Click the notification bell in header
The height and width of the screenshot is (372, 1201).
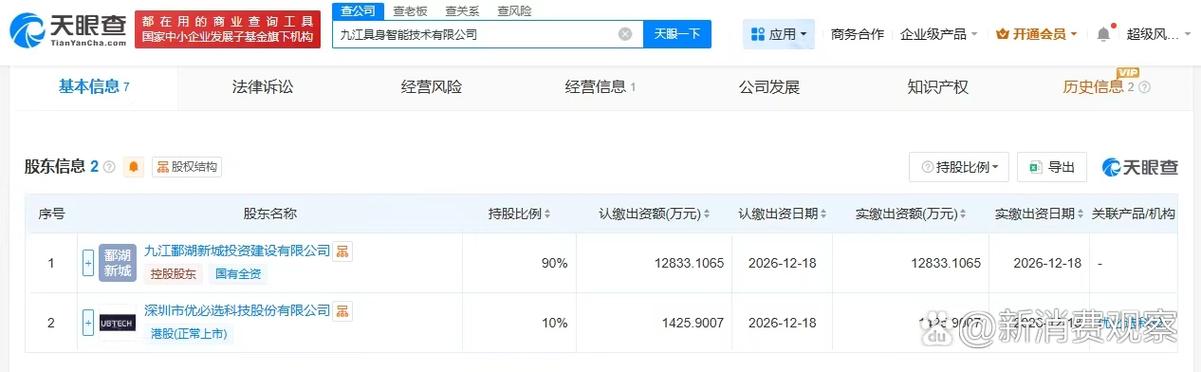pos(1103,34)
